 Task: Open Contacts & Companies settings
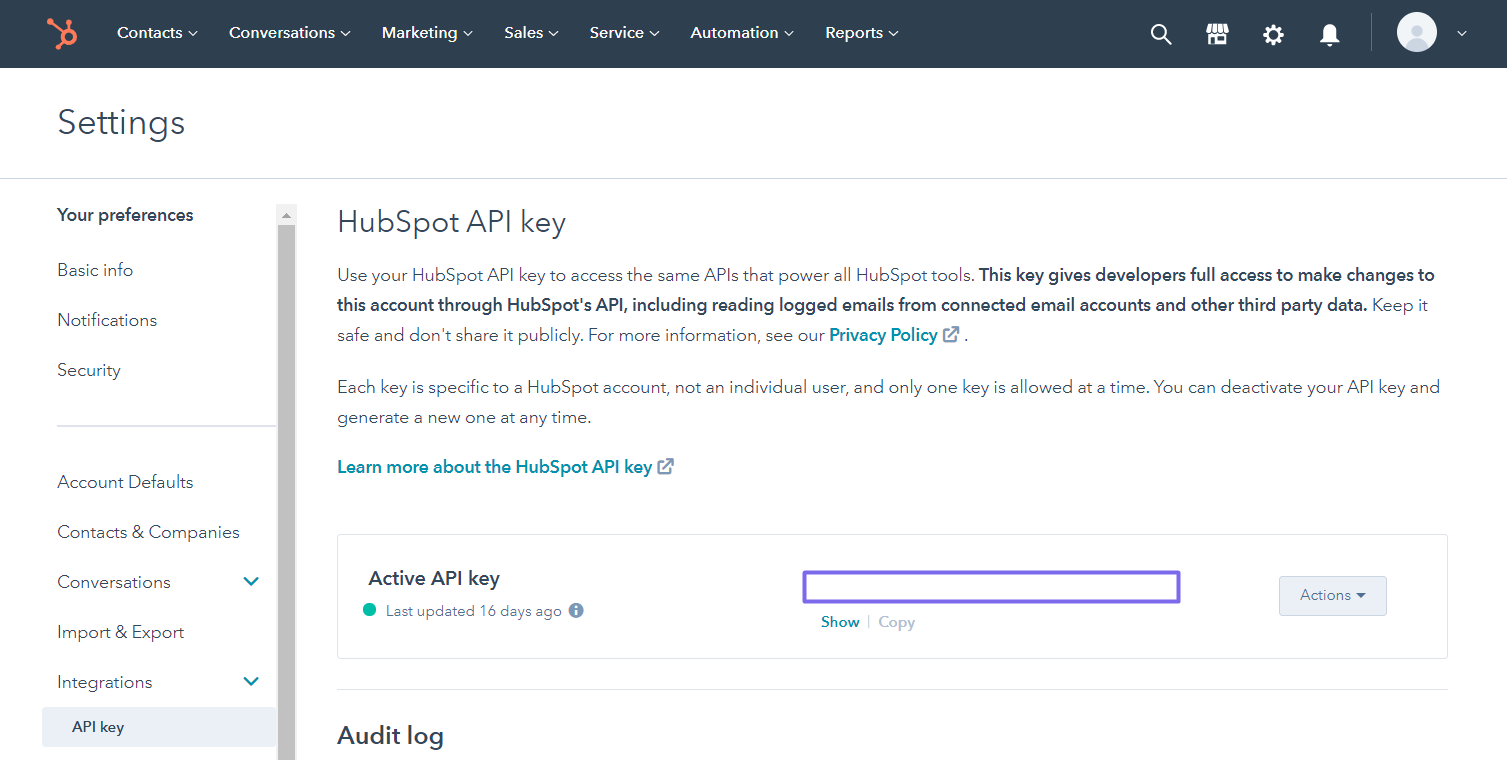point(148,532)
